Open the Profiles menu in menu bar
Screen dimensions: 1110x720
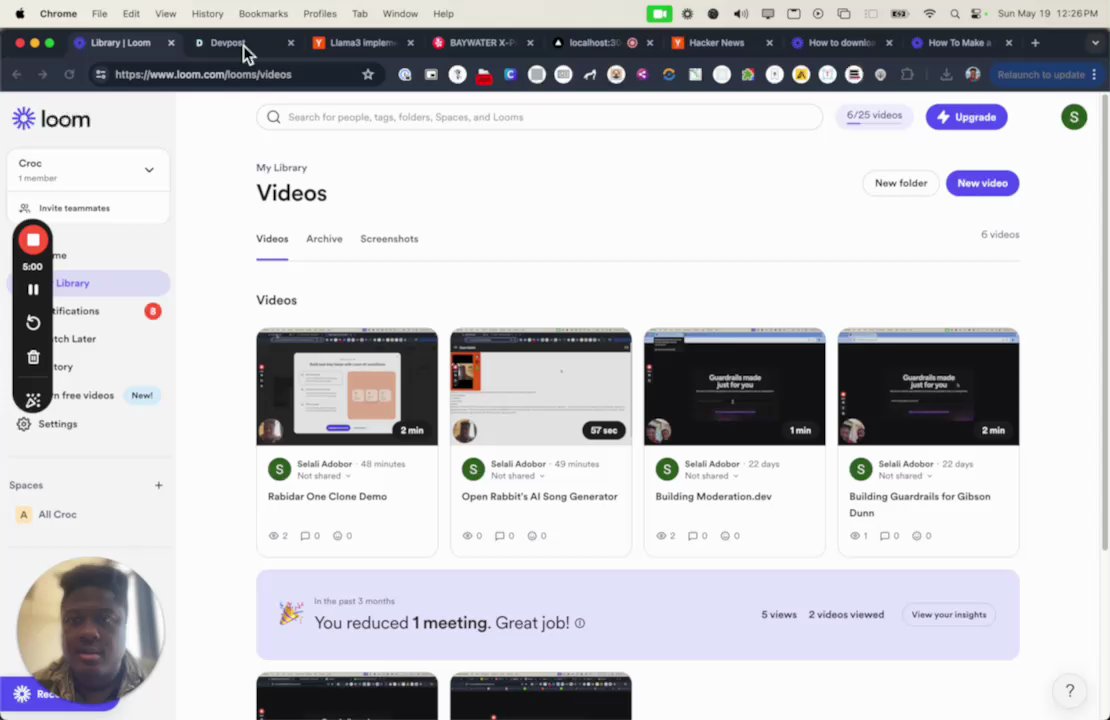(x=320, y=13)
